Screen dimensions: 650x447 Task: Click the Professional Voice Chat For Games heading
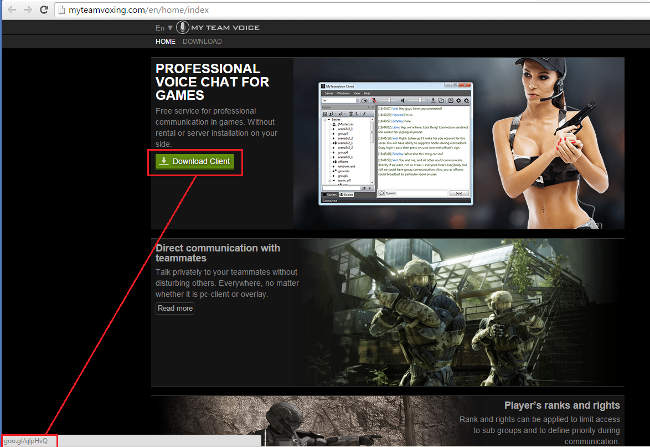pos(212,82)
